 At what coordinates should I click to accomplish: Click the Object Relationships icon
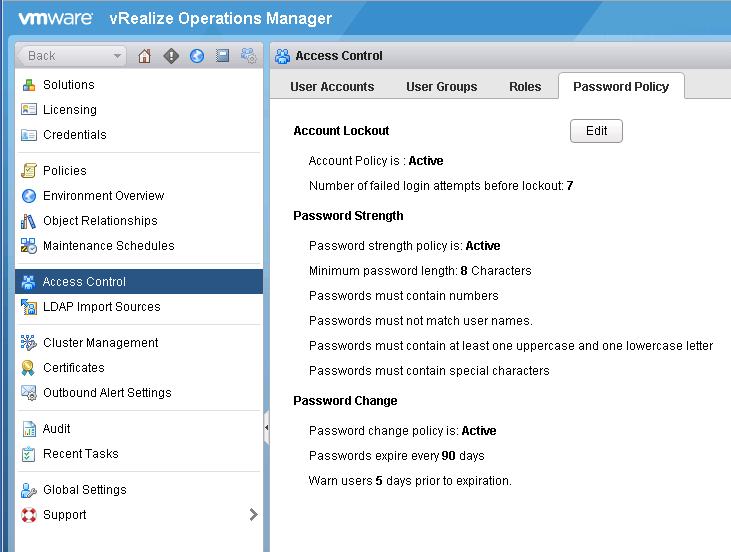[28, 221]
